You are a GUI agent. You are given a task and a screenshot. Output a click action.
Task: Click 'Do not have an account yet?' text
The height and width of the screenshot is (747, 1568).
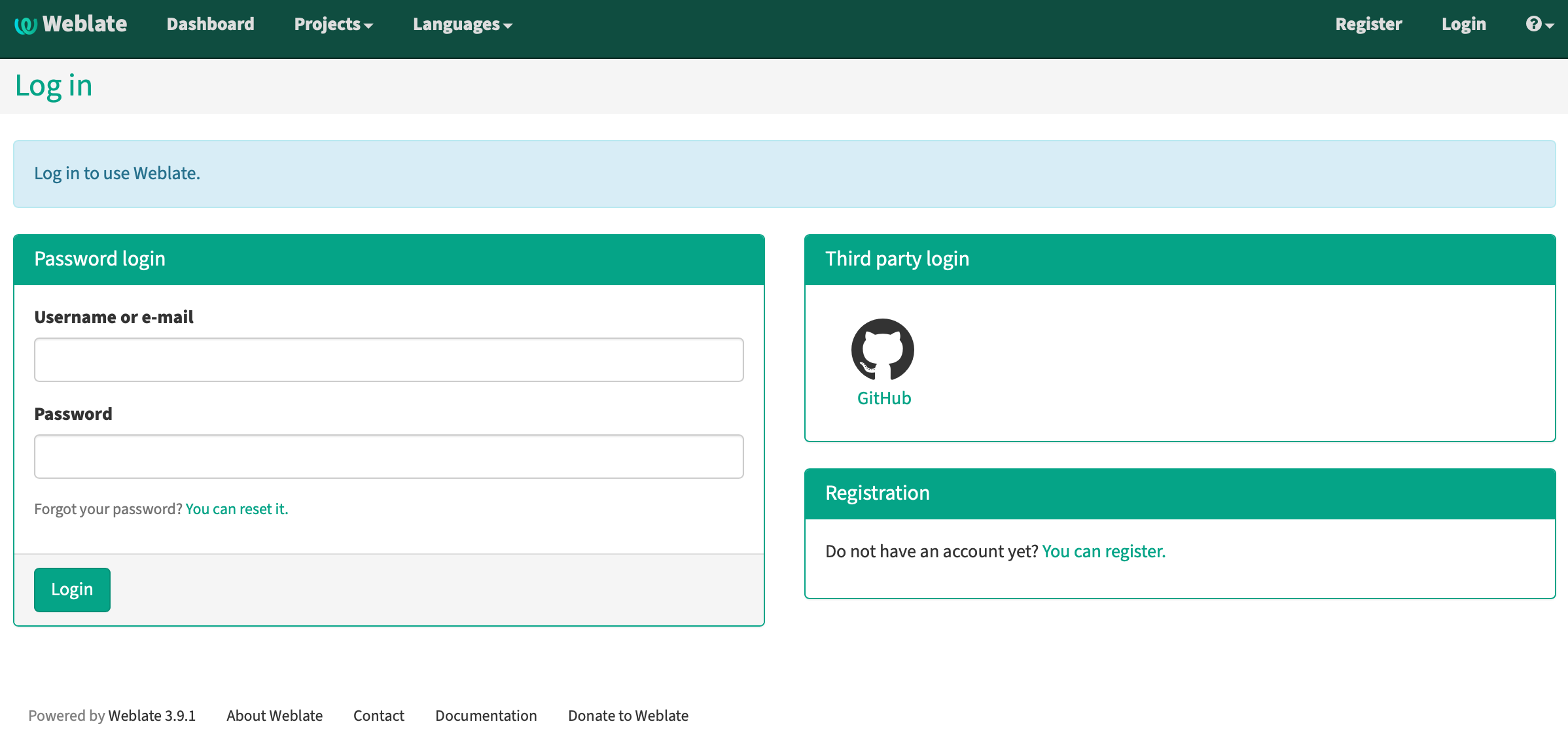coord(932,551)
